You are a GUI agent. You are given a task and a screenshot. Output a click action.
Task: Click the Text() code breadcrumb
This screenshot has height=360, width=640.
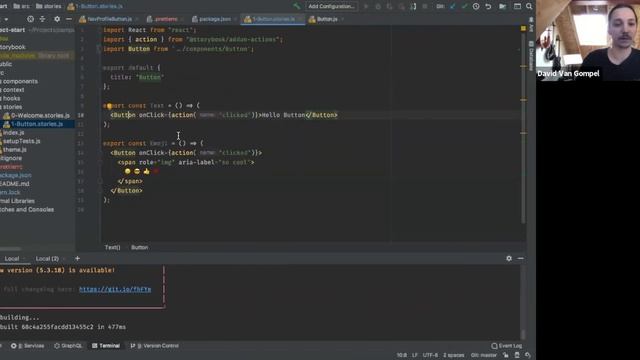pyautogui.click(x=112, y=247)
